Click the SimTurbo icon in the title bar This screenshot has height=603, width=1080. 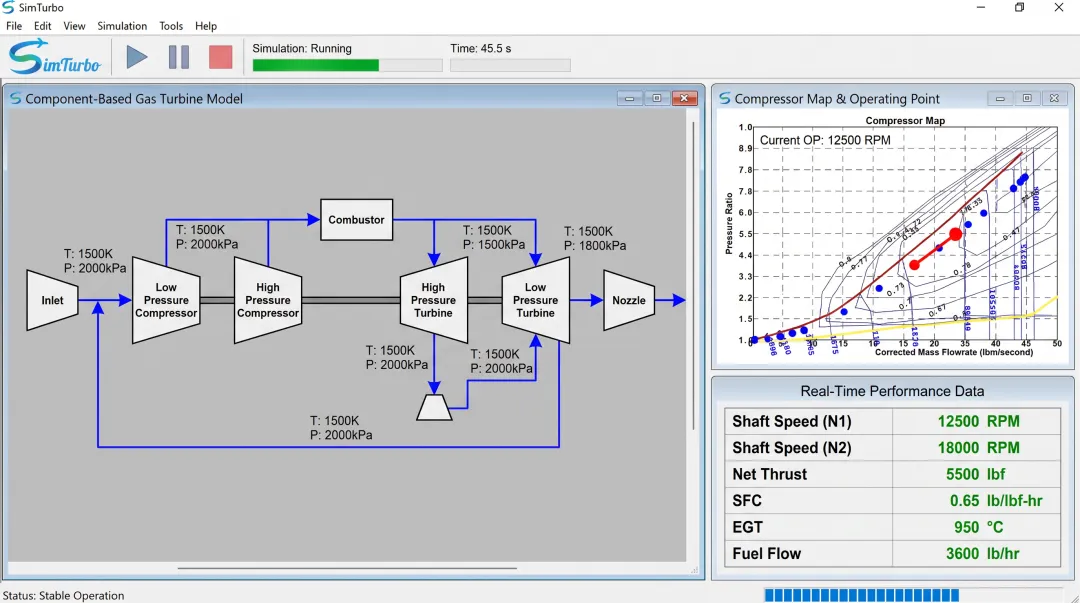click(8, 8)
